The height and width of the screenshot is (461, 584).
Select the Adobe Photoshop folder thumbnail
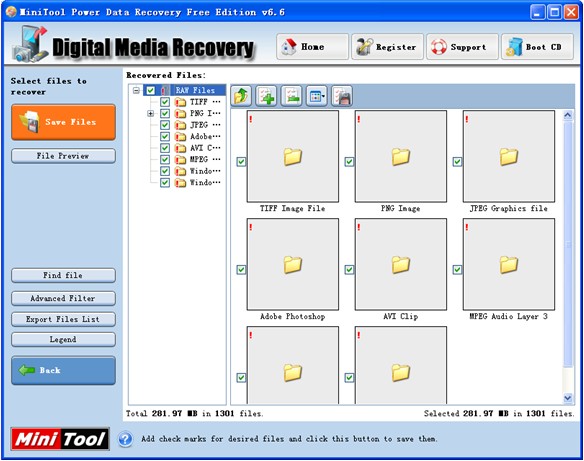point(293,264)
